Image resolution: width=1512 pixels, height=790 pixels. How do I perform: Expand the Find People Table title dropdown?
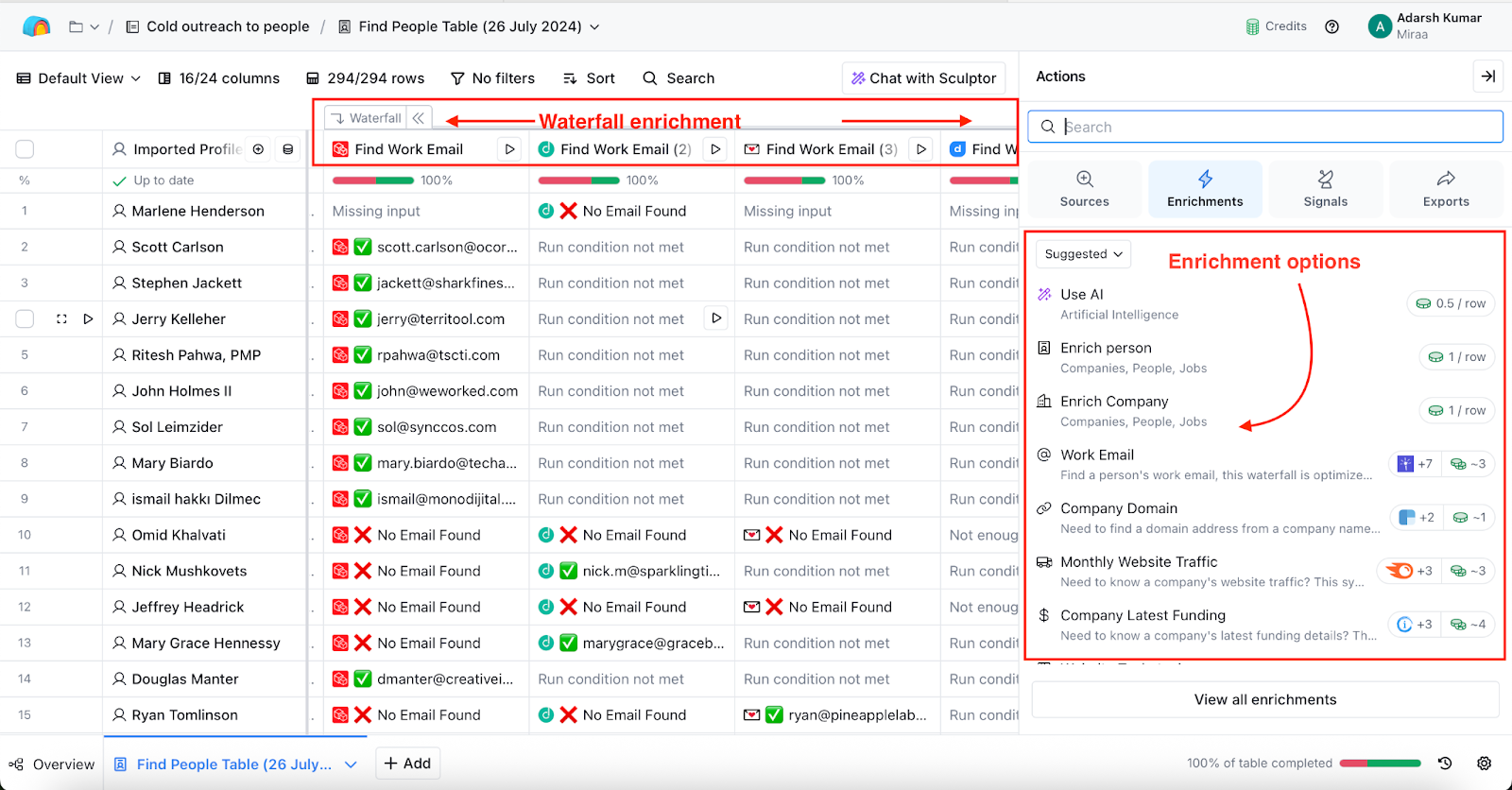(594, 26)
